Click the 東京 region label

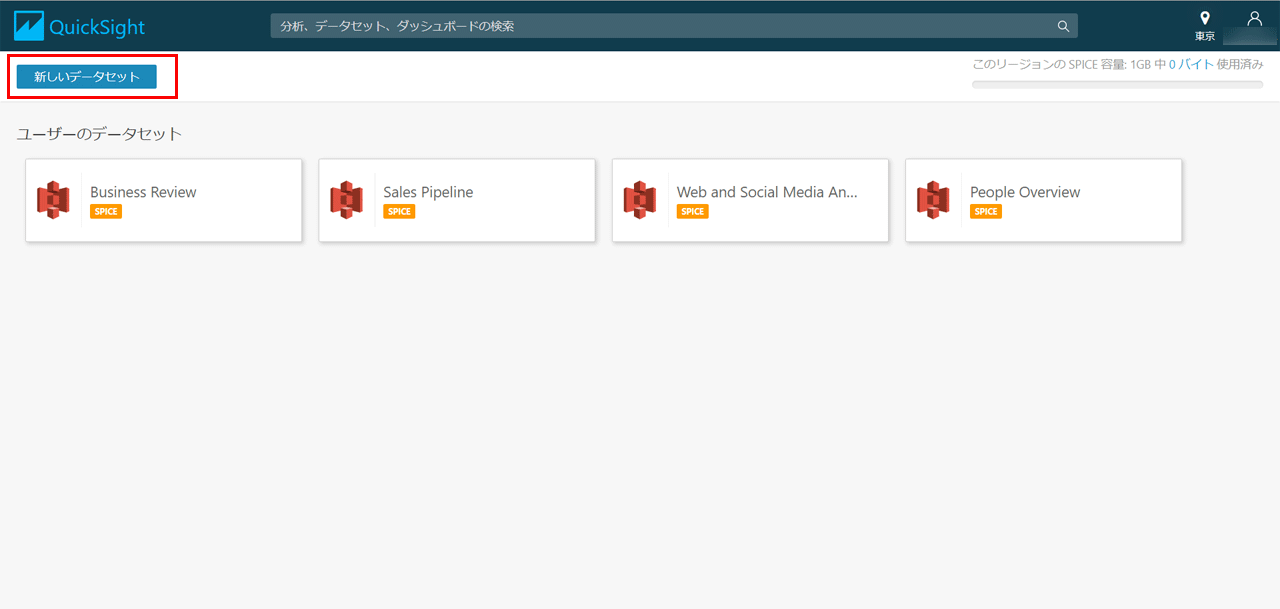[x=1205, y=36]
